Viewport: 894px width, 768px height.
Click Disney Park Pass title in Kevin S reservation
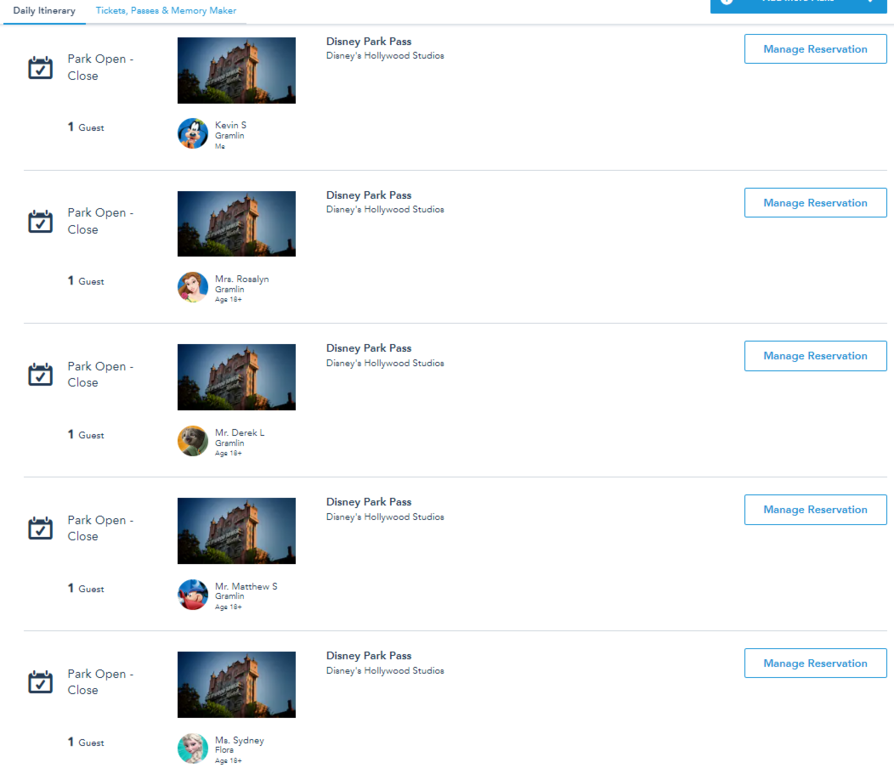click(368, 42)
